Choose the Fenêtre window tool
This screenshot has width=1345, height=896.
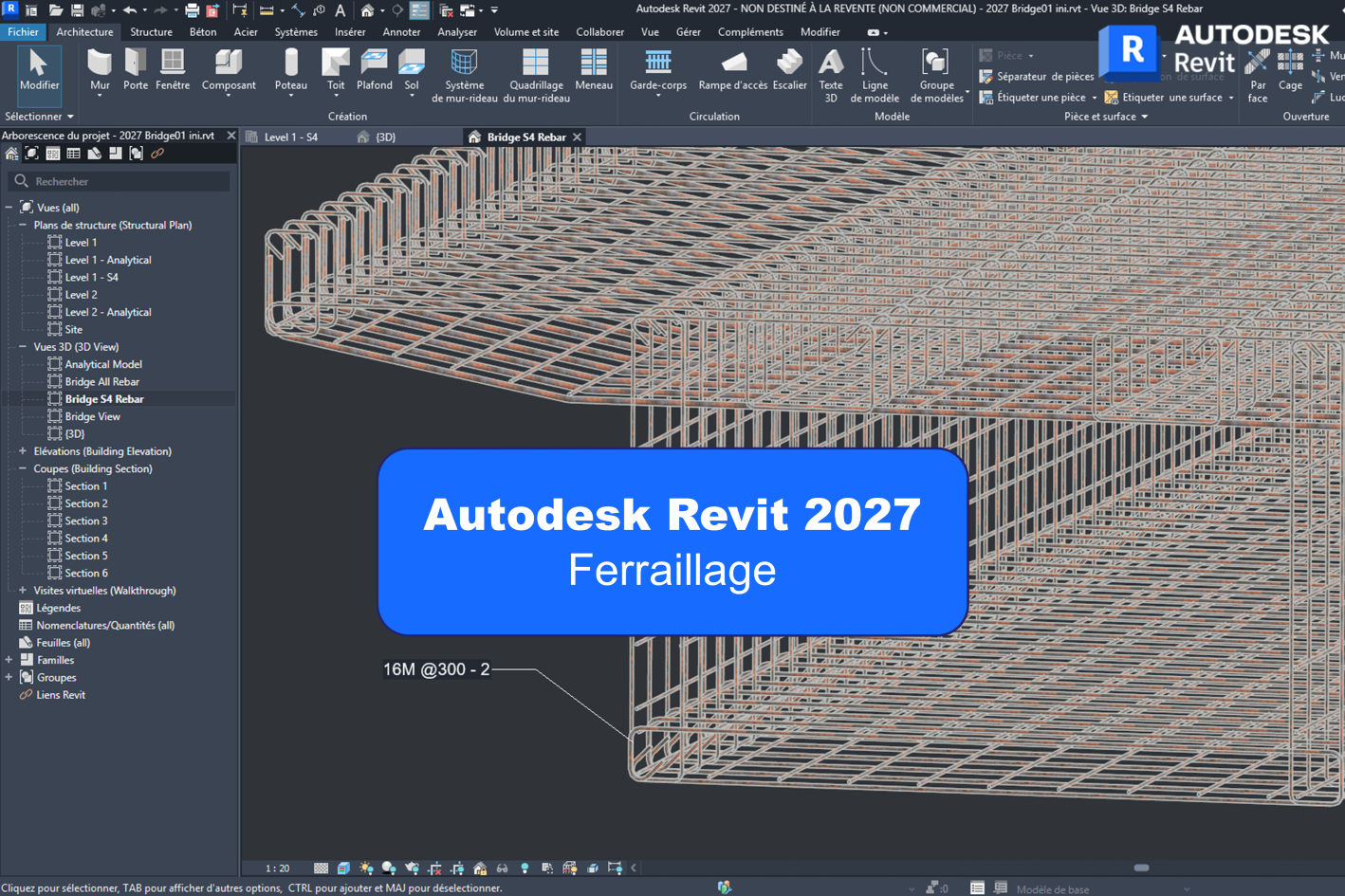[173, 71]
